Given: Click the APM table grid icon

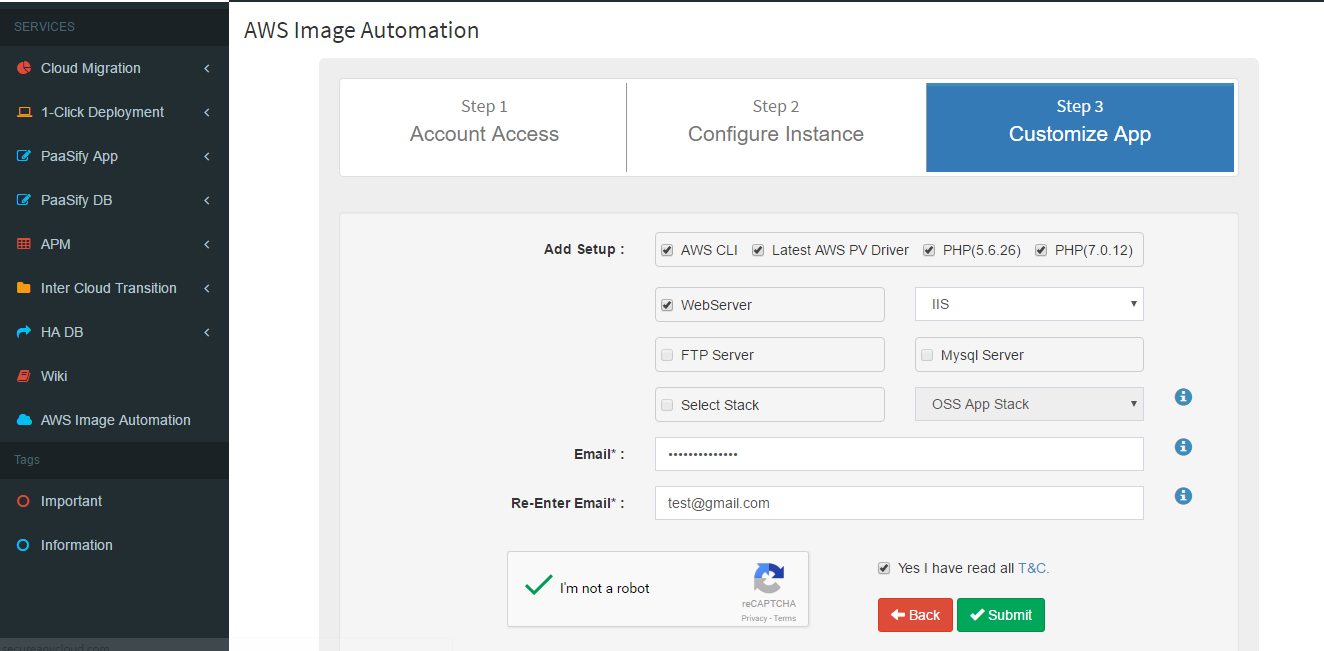Looking at the screenshot, I should coord(24,244).
